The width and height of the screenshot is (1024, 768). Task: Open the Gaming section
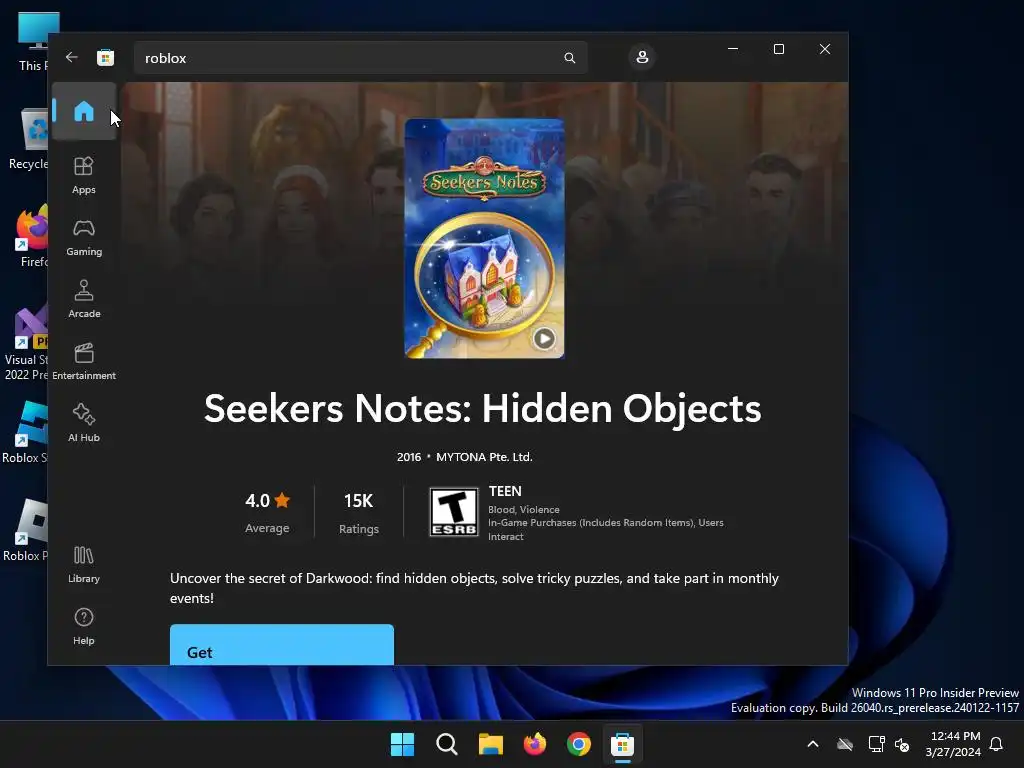84,237
